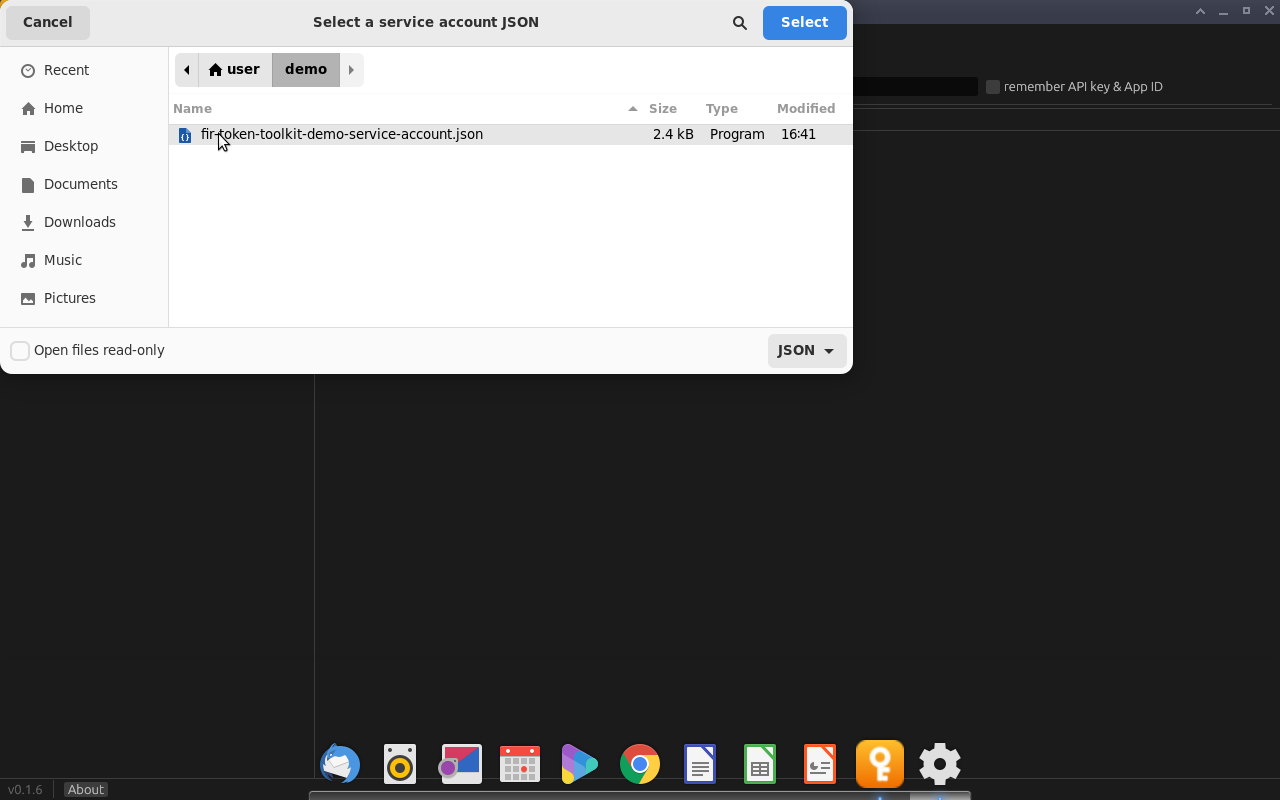Click the Music note icon in sidebar
This screenshot has width=1280, height=800.
coord(28,261)
